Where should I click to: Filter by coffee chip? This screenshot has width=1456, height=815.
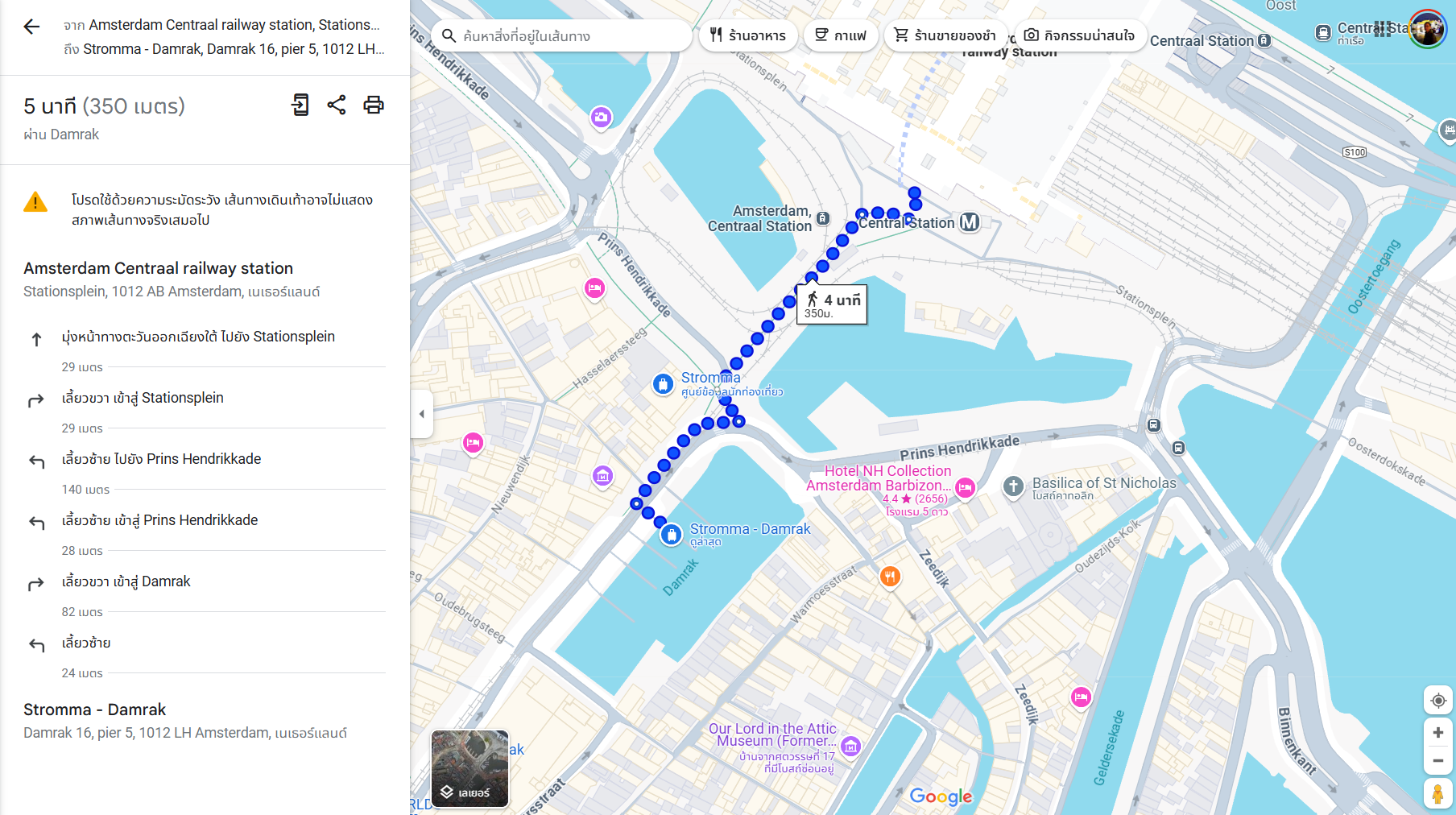841,35
